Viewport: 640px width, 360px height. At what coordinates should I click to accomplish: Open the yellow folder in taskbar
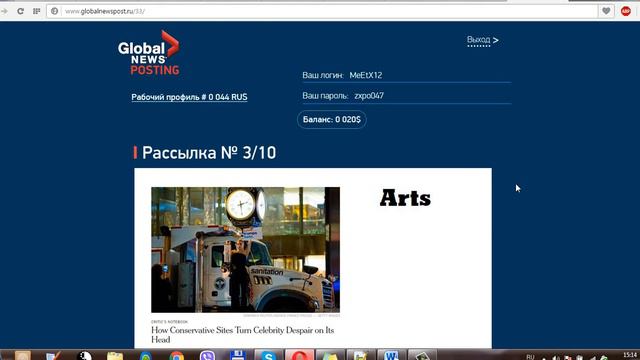coord(115,356)
